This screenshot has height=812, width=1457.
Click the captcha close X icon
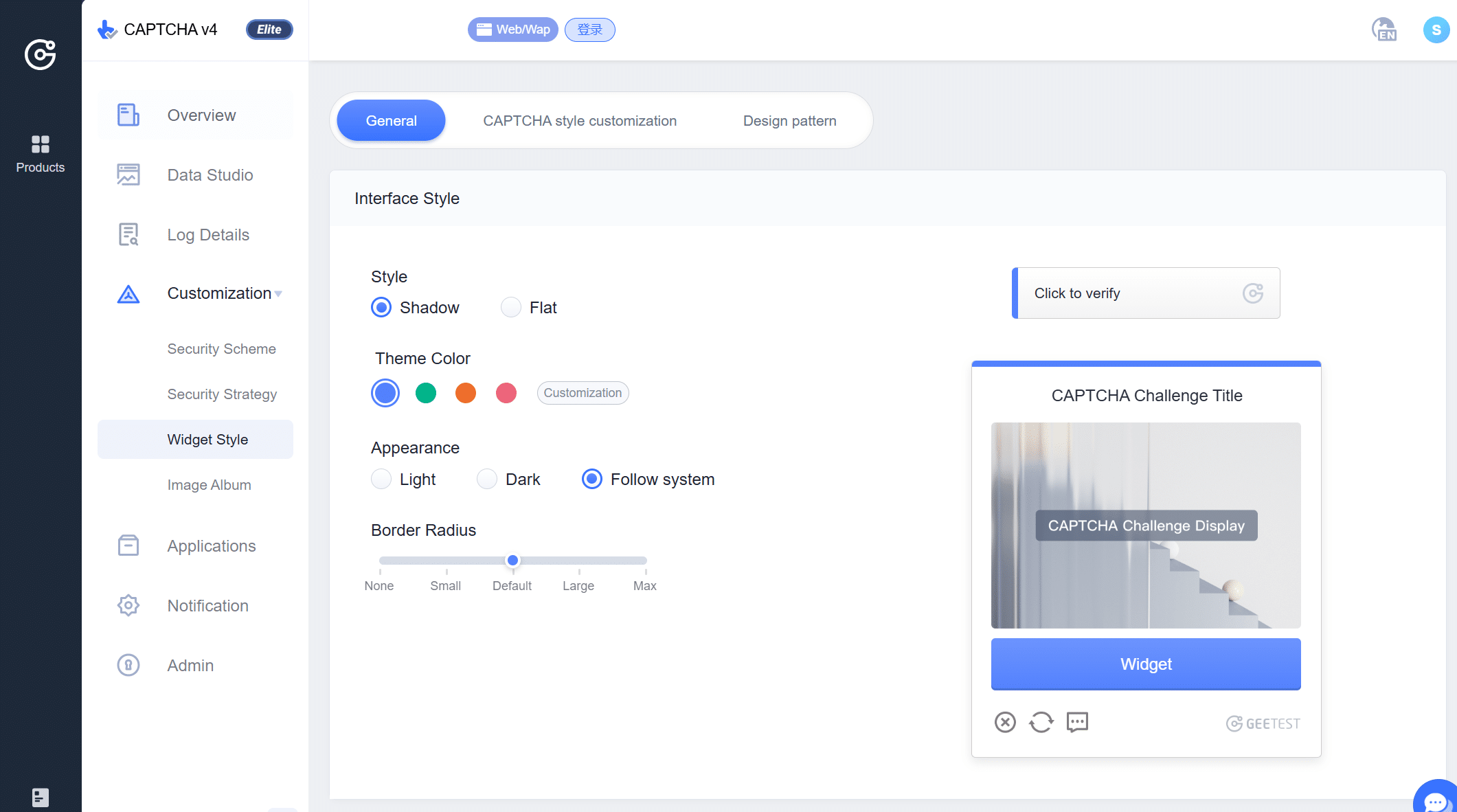tap(1004, 722)
